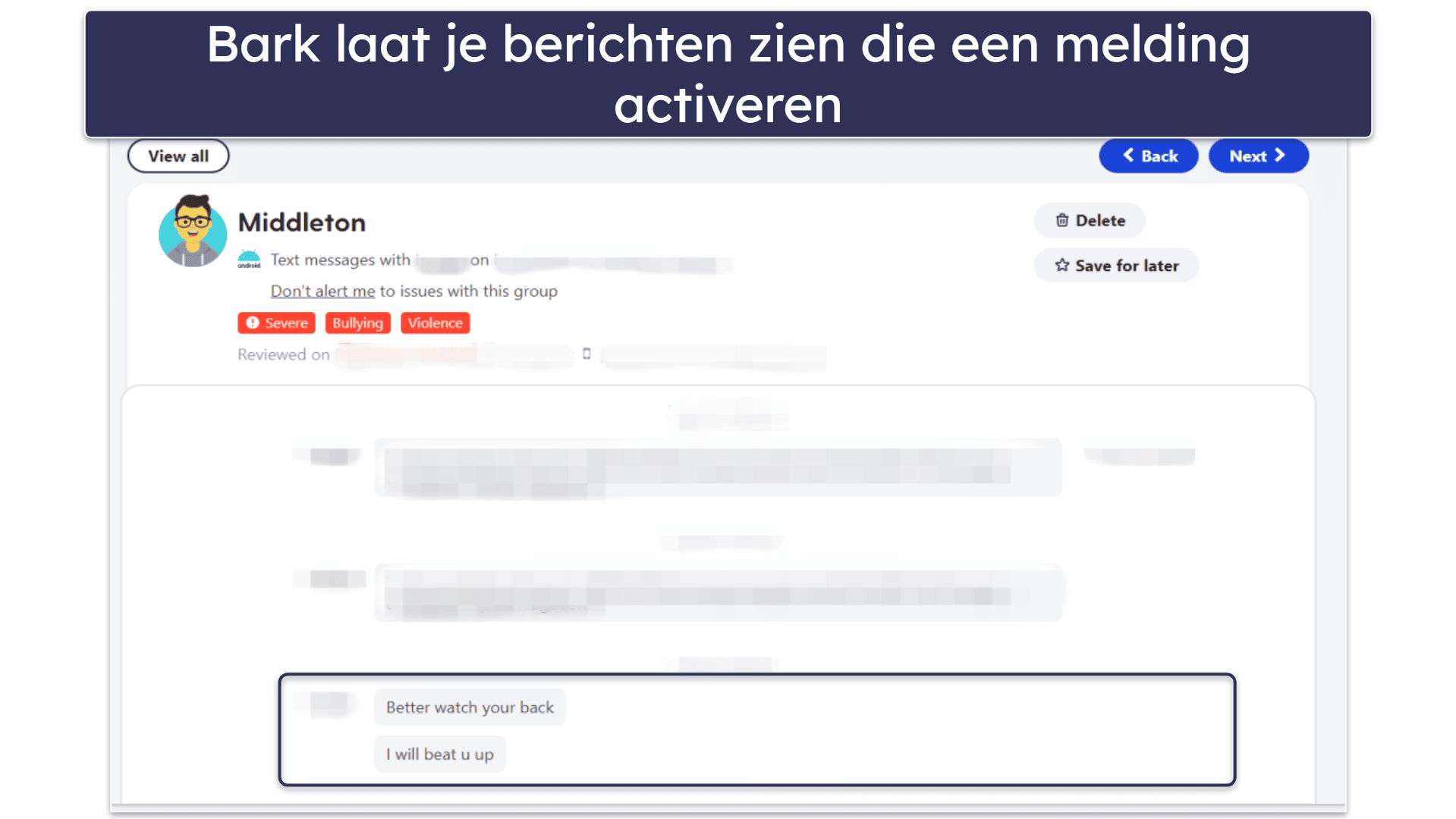Click the trash icon in the Delete button
Image resolution: width=1456 pixels, height=819 pixels.
1062,220
